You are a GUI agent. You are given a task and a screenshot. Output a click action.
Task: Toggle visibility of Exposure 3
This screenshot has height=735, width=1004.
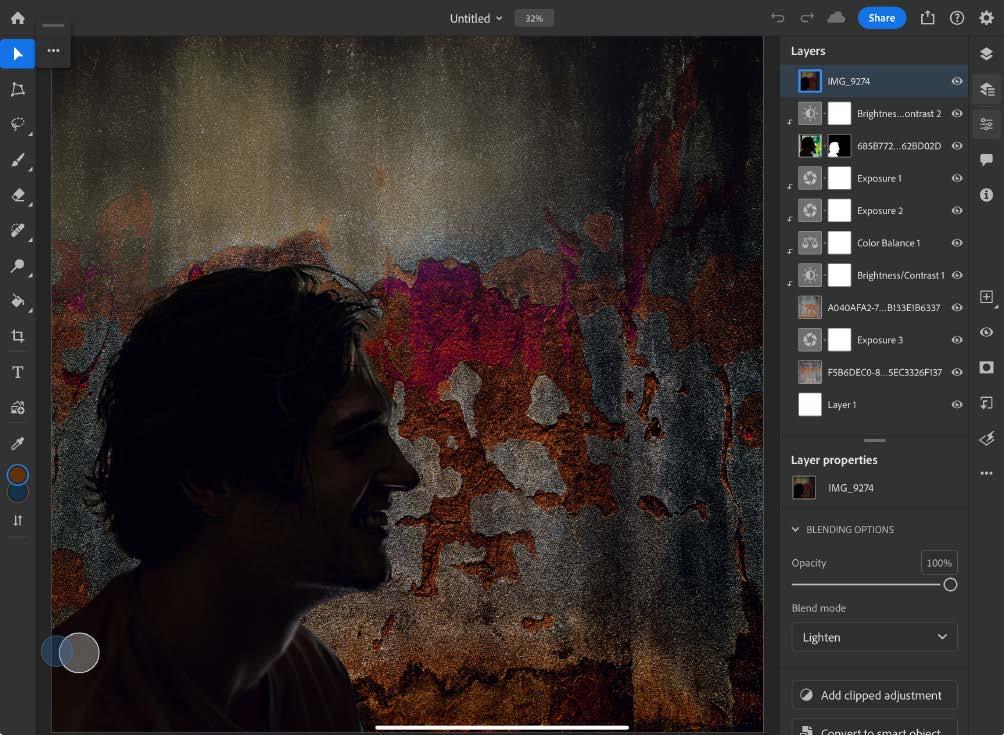point(957,340)
